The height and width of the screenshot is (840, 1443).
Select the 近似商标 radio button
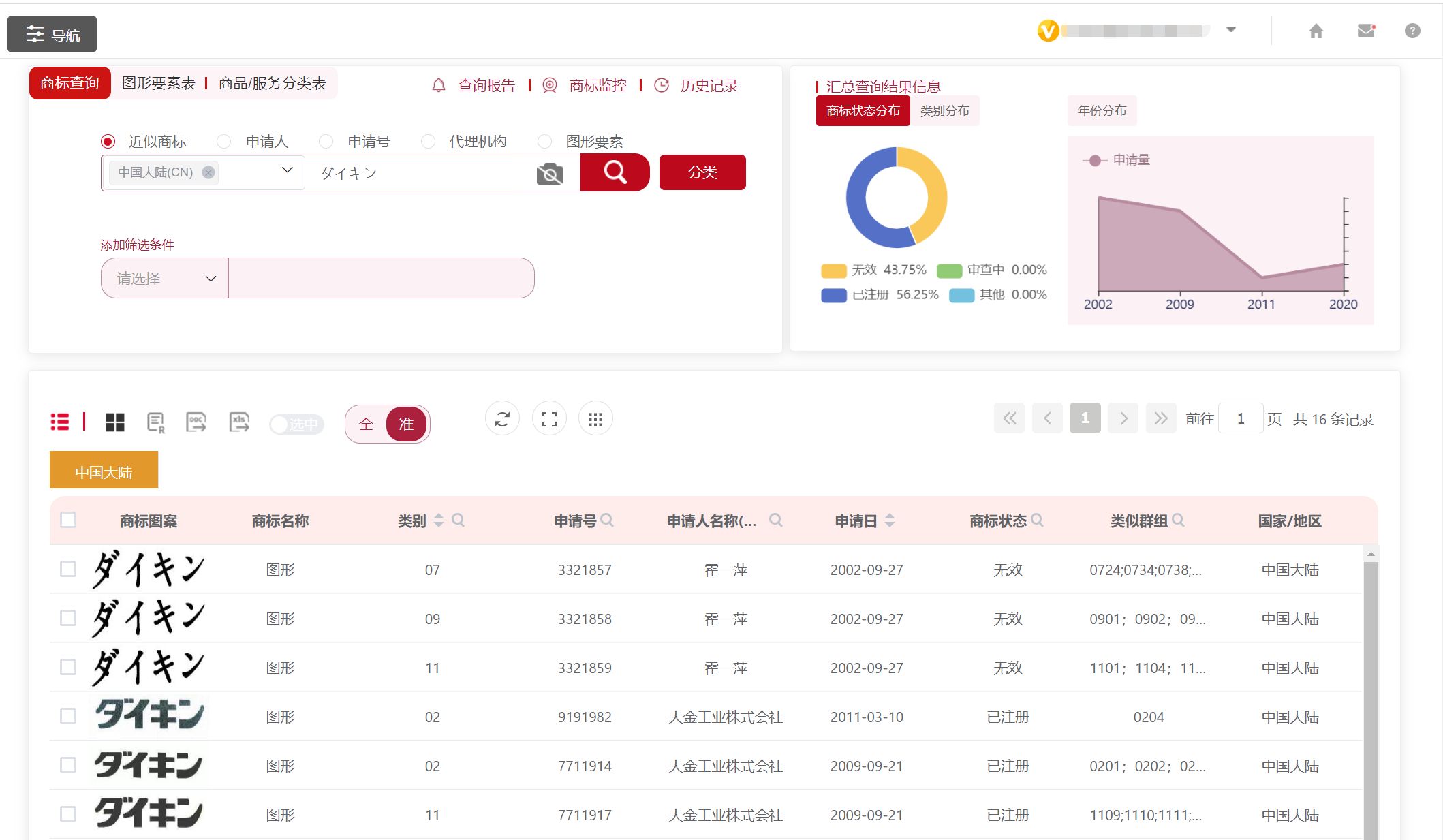[108, 141]
